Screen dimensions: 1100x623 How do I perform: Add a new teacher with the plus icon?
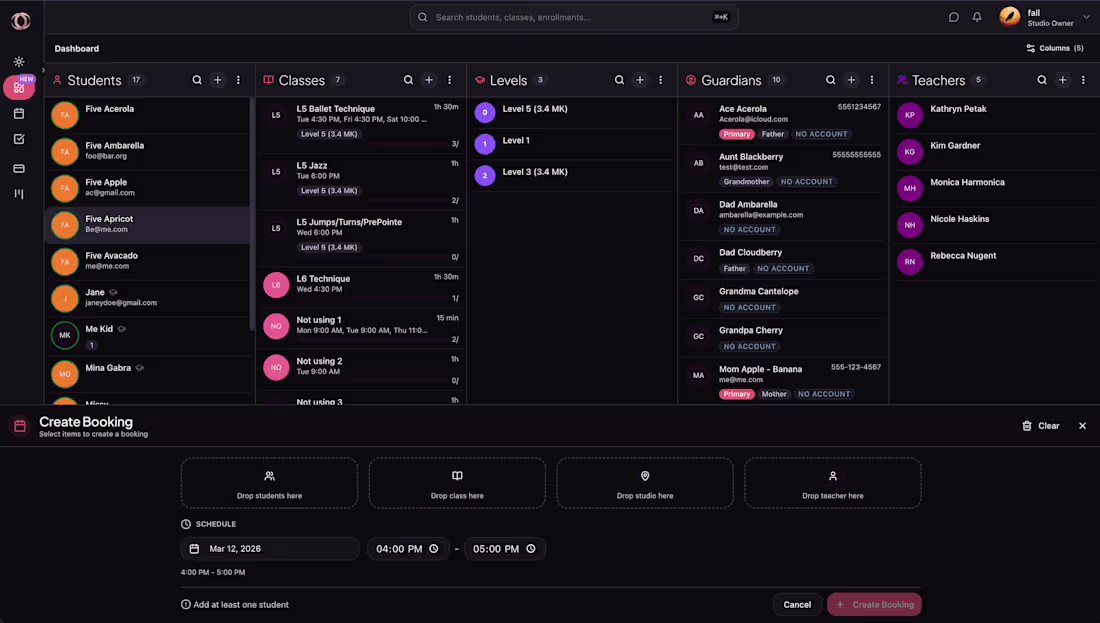(x=1062, y=80)
